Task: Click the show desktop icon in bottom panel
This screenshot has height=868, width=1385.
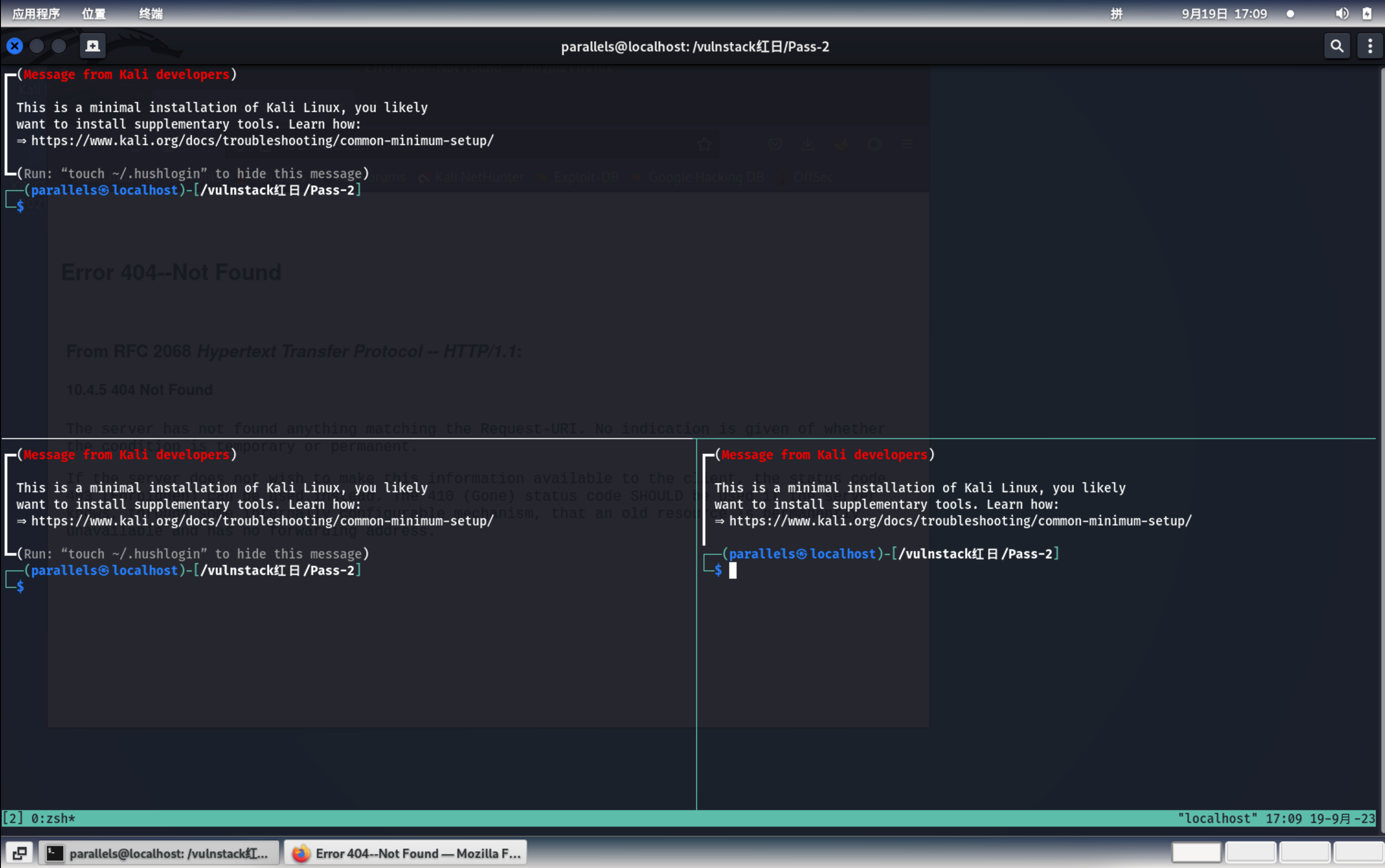Action: [19, 853]
